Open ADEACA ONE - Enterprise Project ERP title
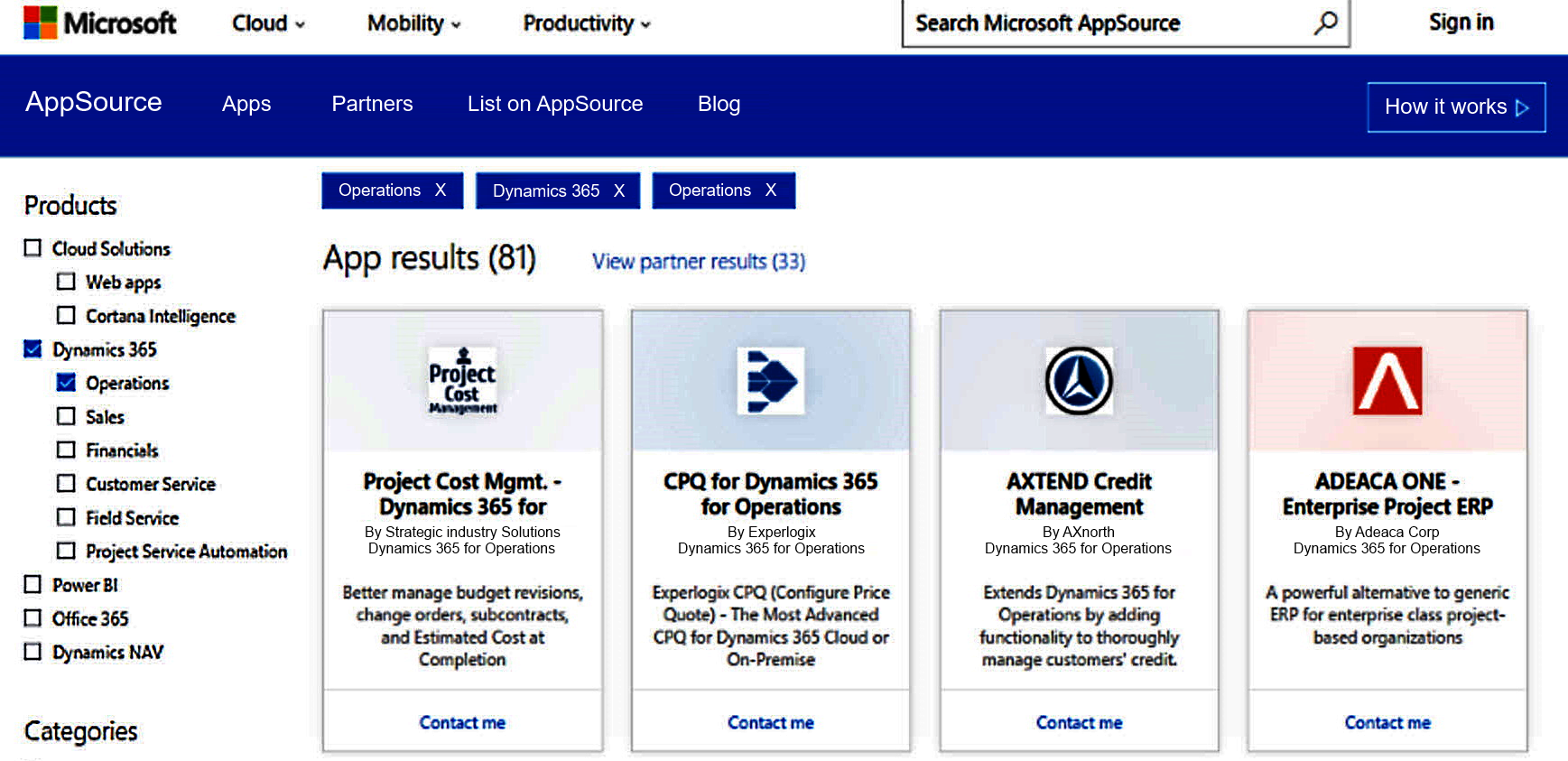The width and height of the screenshot is (1568, 761). (1387, 494)
